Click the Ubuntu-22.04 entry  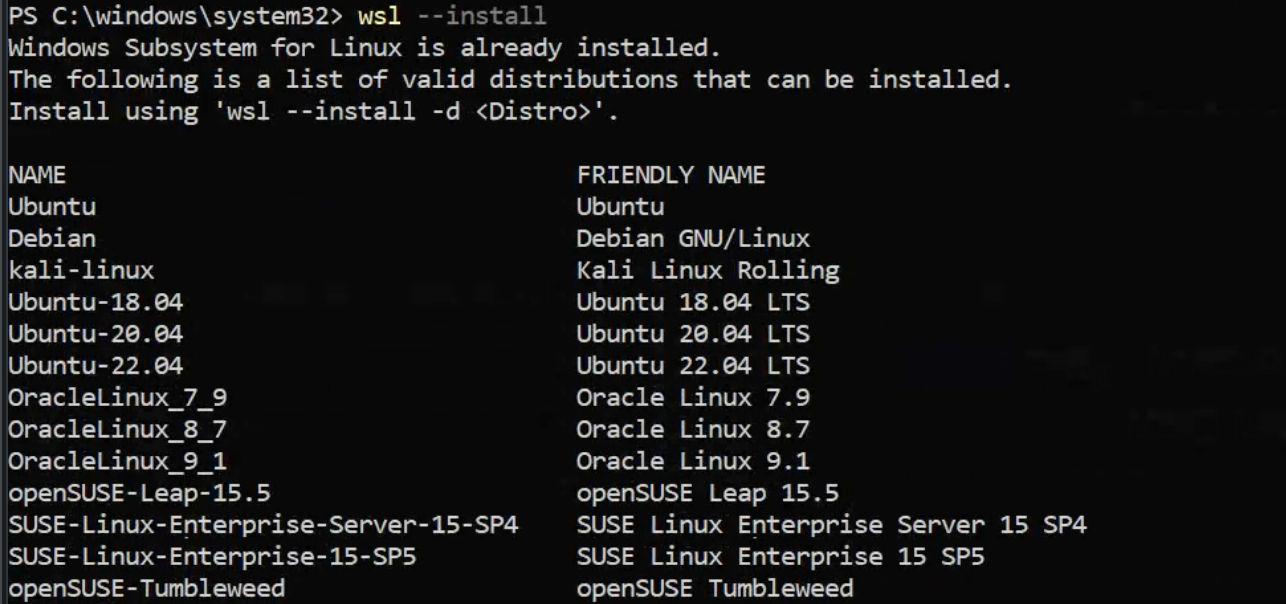(x=96, y=366)
